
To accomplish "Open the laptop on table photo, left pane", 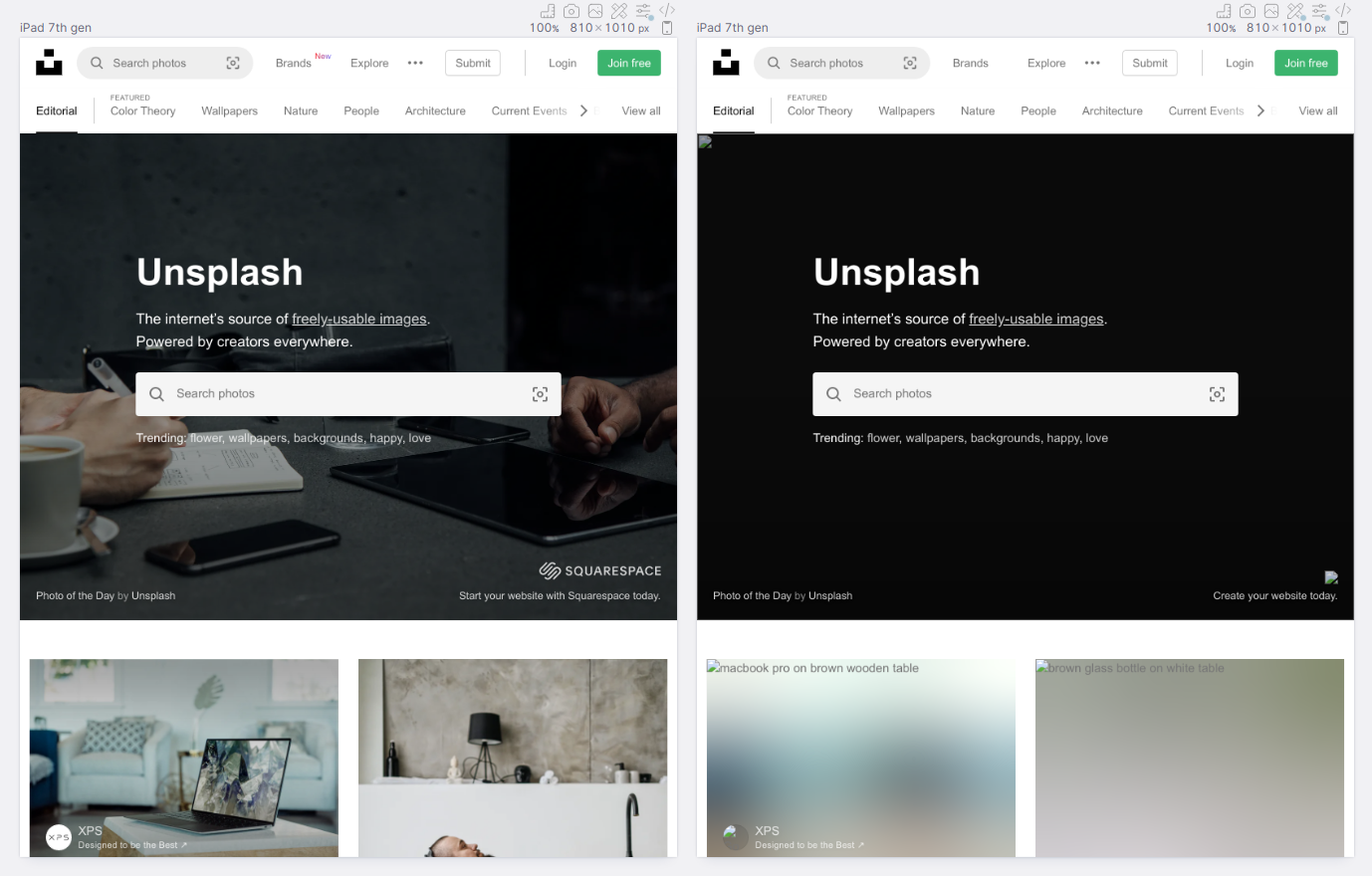I will pyautogui.click(x=184, y=758).
